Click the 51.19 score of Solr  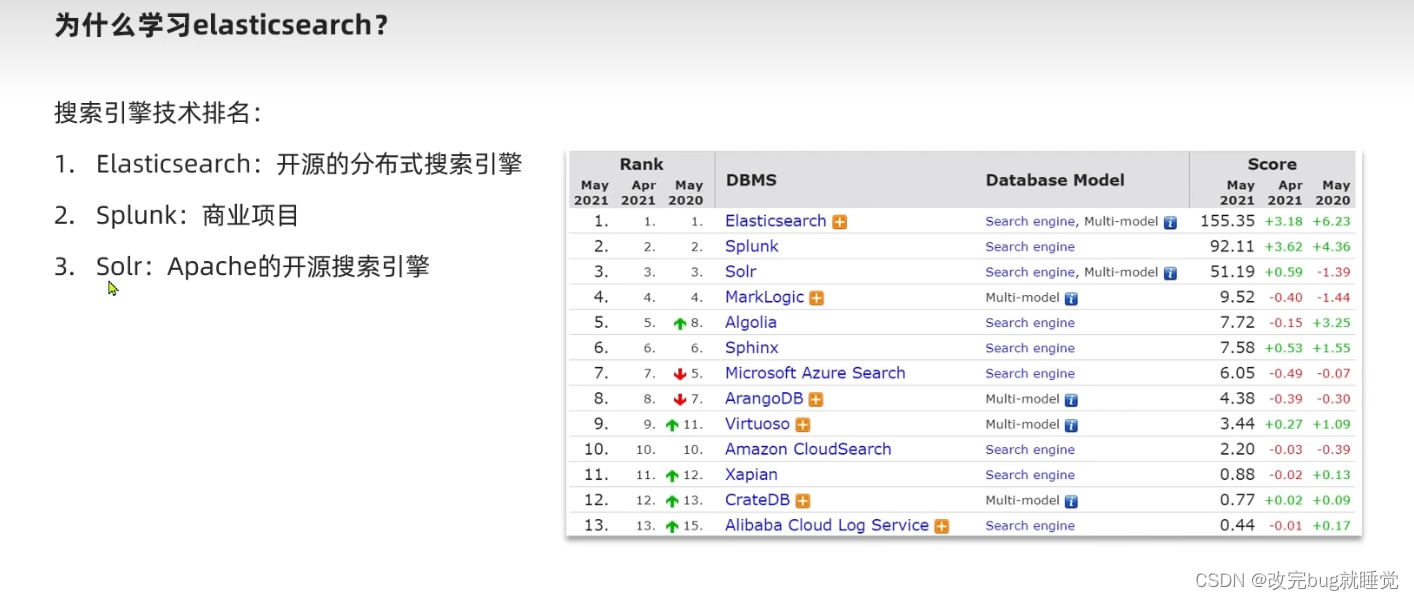pos(1232,271)
